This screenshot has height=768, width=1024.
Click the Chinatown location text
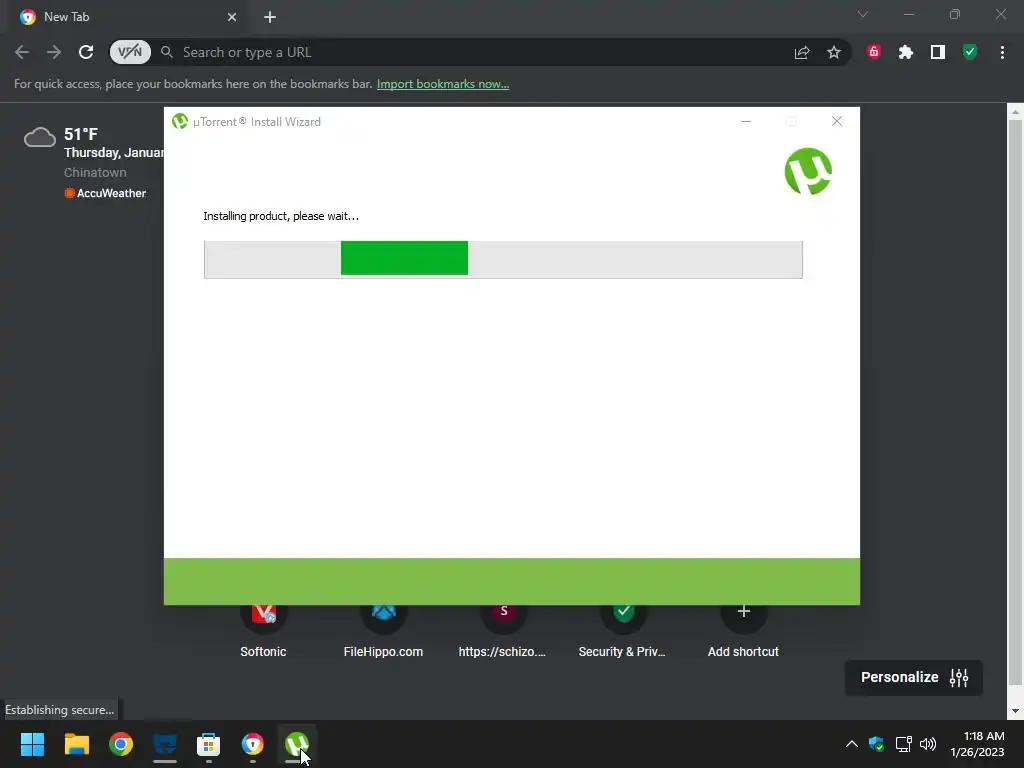(95, 172)
